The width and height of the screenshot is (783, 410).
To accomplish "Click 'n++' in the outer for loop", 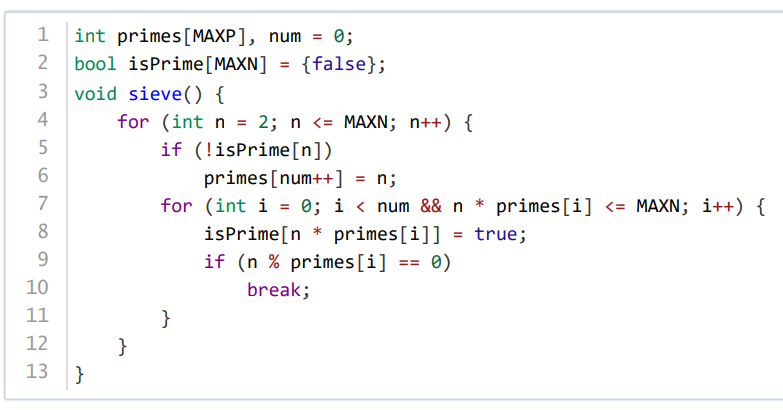I will pos(425,122).
